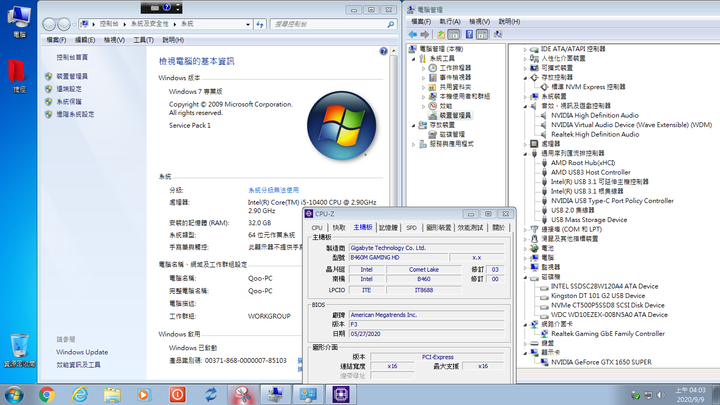Click the Control Panel Home link

click(72, 57)
